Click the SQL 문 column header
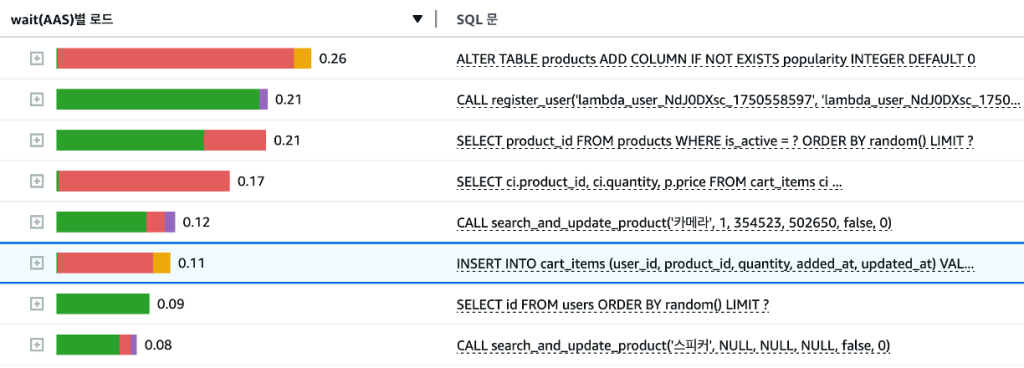Viewport: 1024px width, 368px height. (x=477, y=19)
